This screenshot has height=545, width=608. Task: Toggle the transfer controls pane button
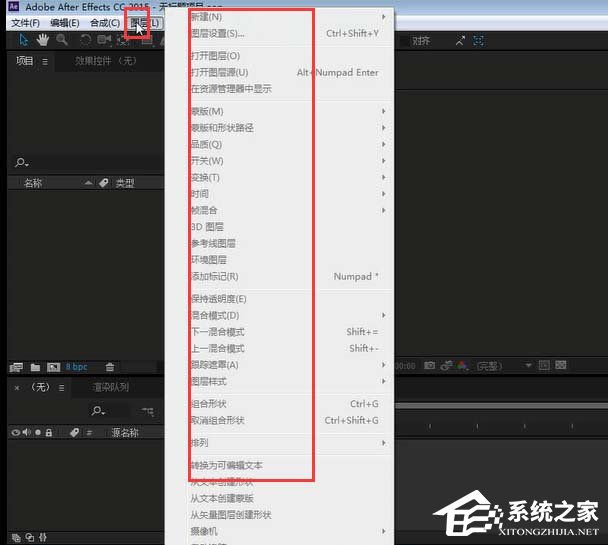point(30,538)
